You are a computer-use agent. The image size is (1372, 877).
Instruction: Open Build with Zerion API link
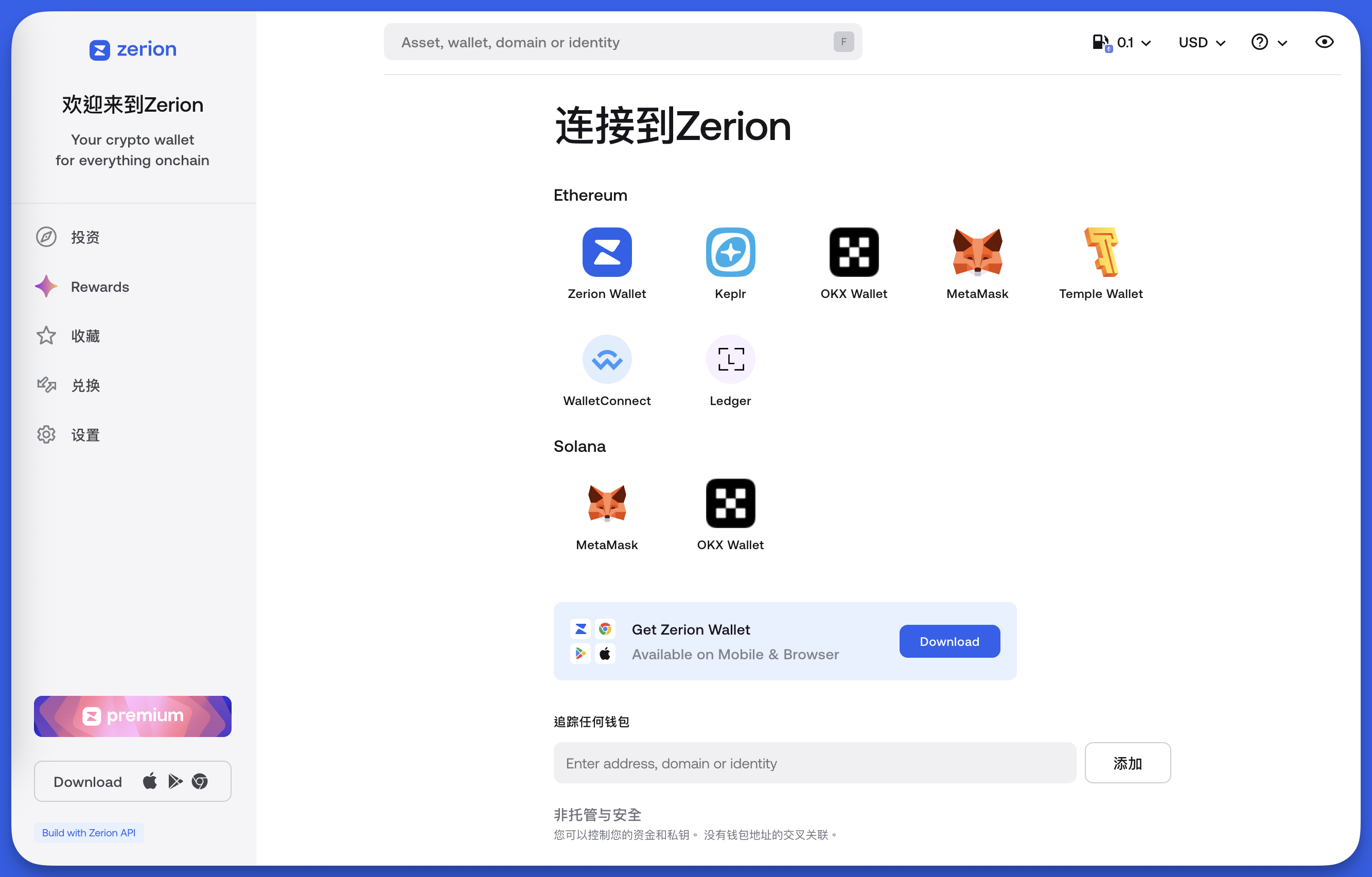[89, 833]
